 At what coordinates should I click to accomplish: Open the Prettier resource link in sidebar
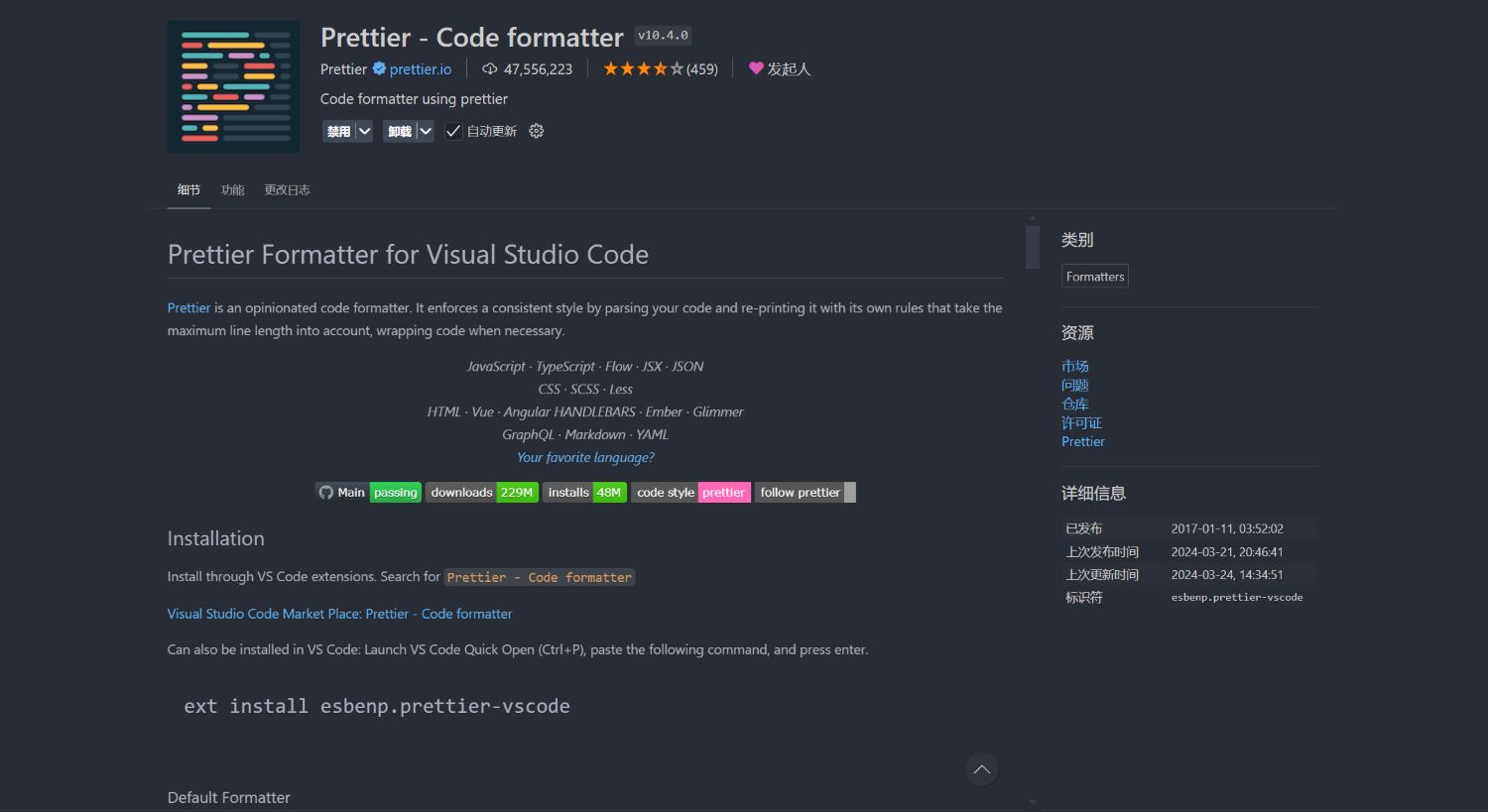1083,441
